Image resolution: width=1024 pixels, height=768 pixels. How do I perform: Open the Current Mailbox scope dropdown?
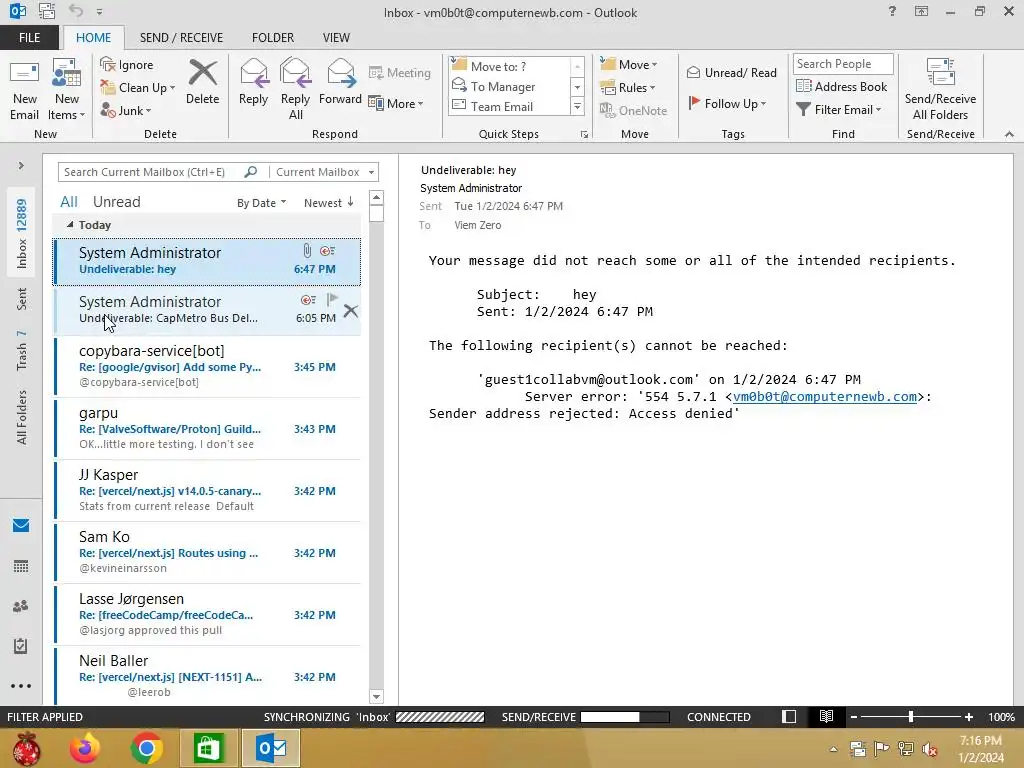point(325,172)
